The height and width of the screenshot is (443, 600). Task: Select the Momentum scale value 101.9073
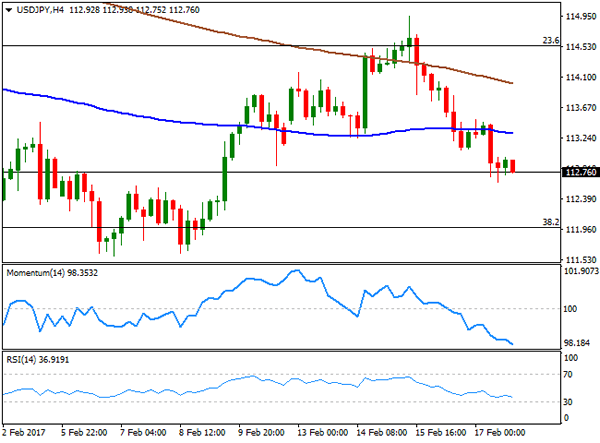click(x=581, y=271)
